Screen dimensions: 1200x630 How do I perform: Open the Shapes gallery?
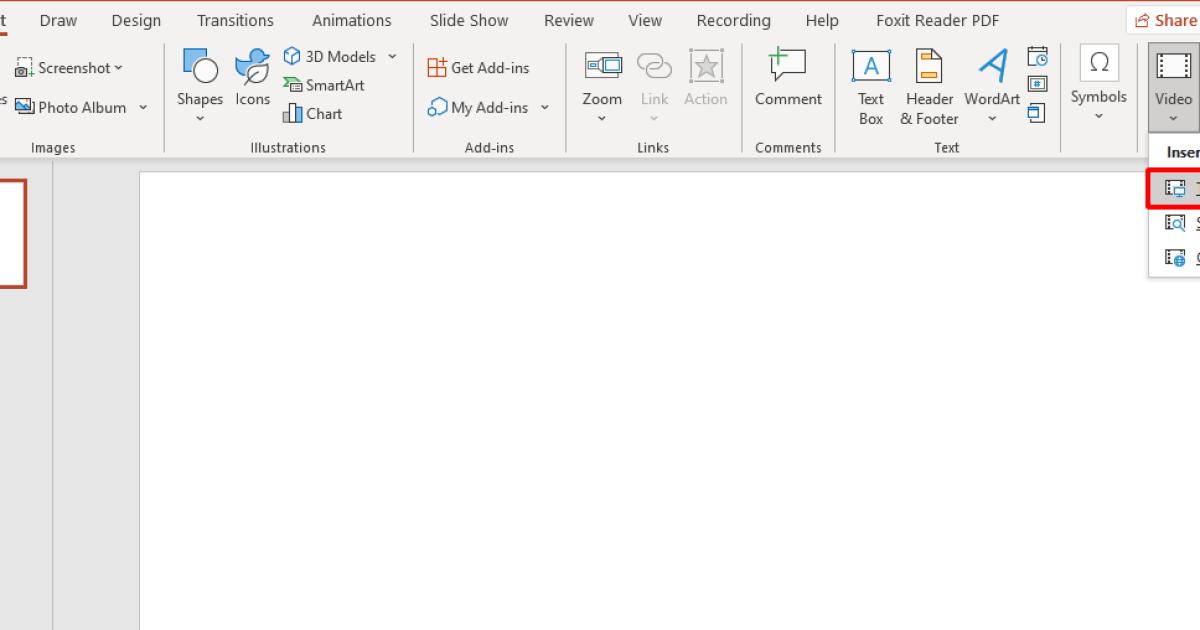[200, 85]
